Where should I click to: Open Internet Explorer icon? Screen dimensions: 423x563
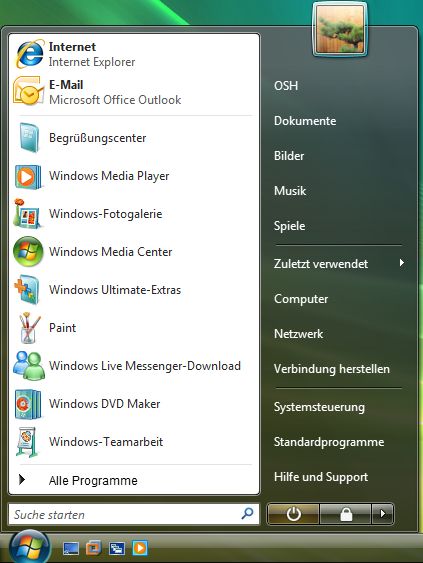pyautogui.click(x=29, y=54)
